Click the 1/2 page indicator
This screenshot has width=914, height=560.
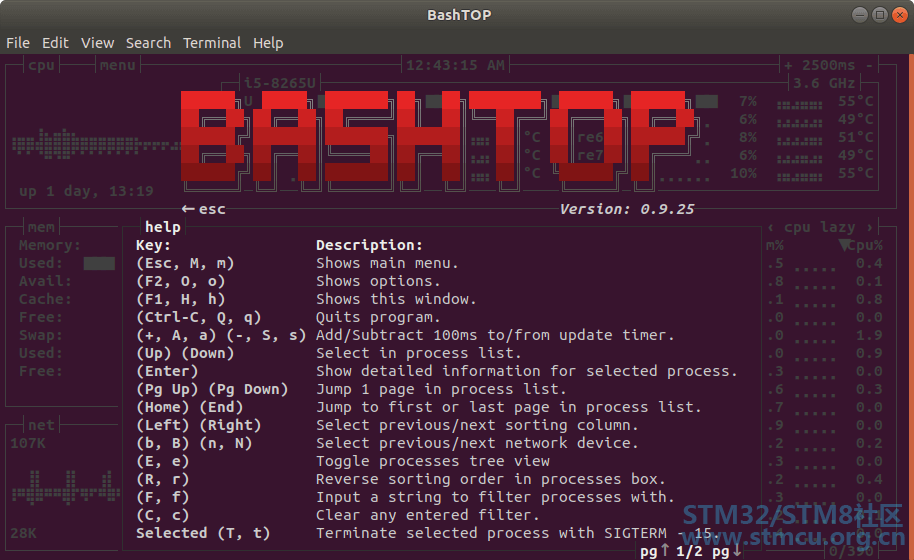pyautogui.click(x=690, y=551)
